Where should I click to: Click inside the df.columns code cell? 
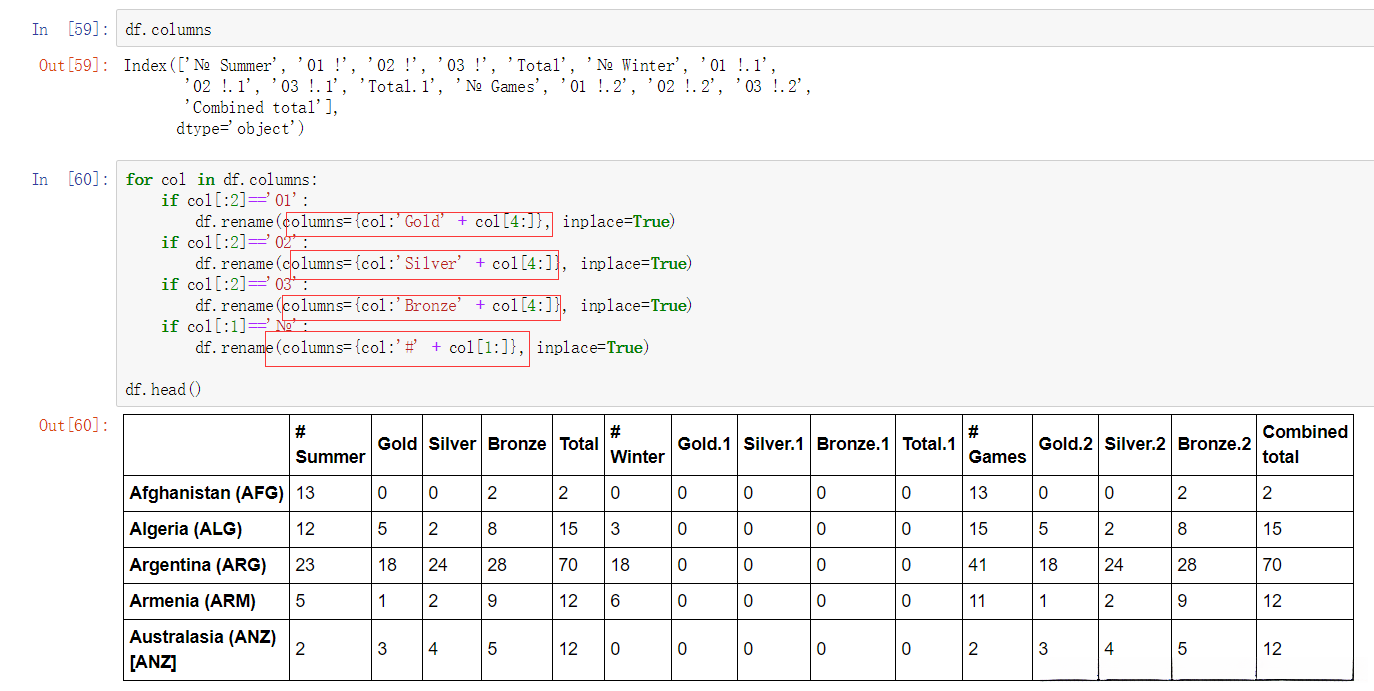[x=600, y=29]
